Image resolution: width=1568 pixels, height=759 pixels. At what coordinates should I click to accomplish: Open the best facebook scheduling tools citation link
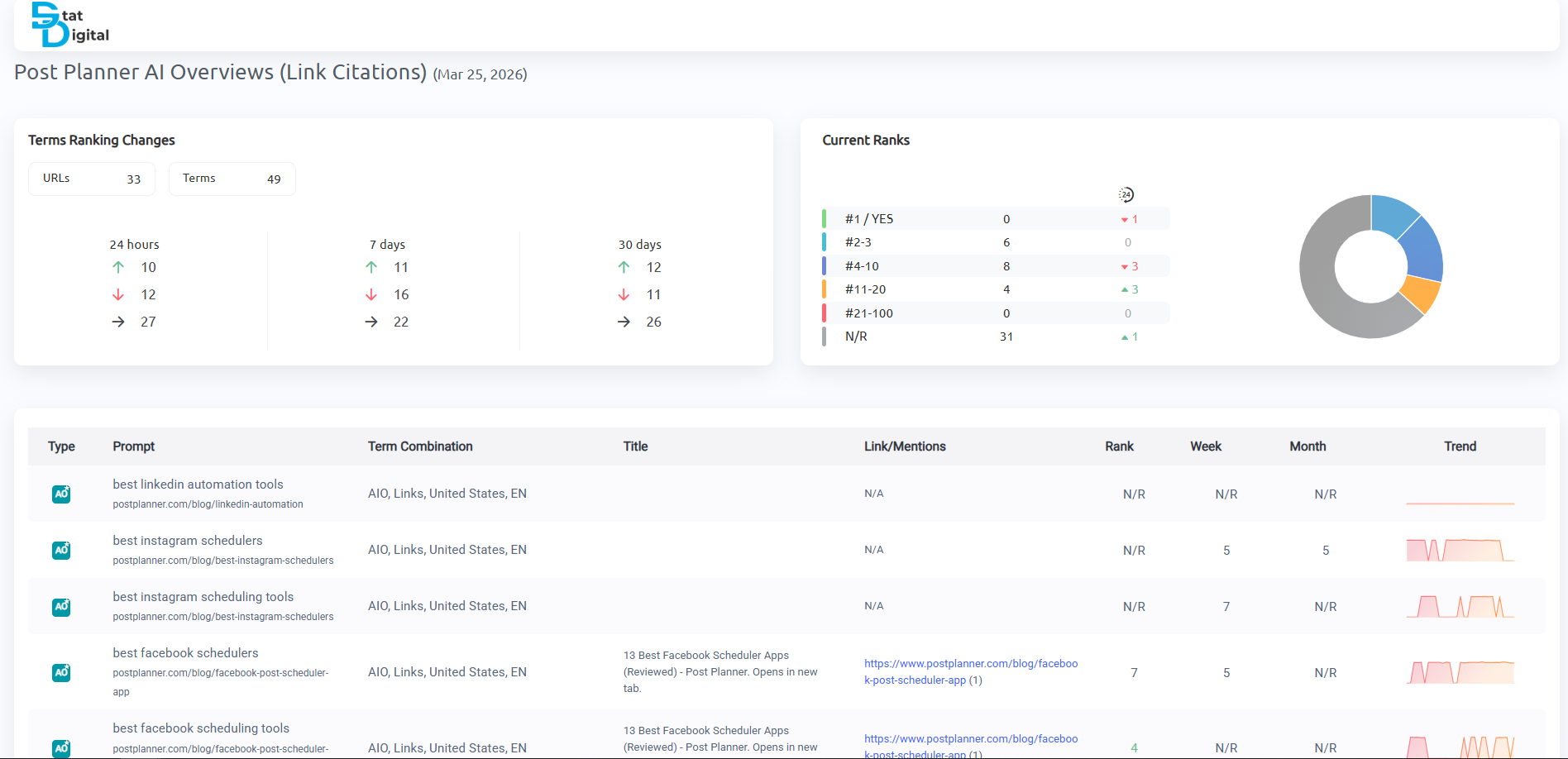click(x=971, y=747)
